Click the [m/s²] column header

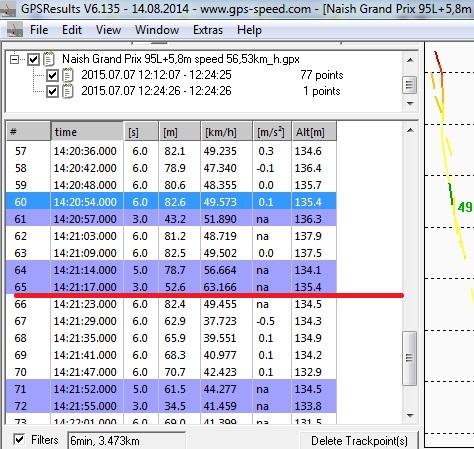[272, 132]
